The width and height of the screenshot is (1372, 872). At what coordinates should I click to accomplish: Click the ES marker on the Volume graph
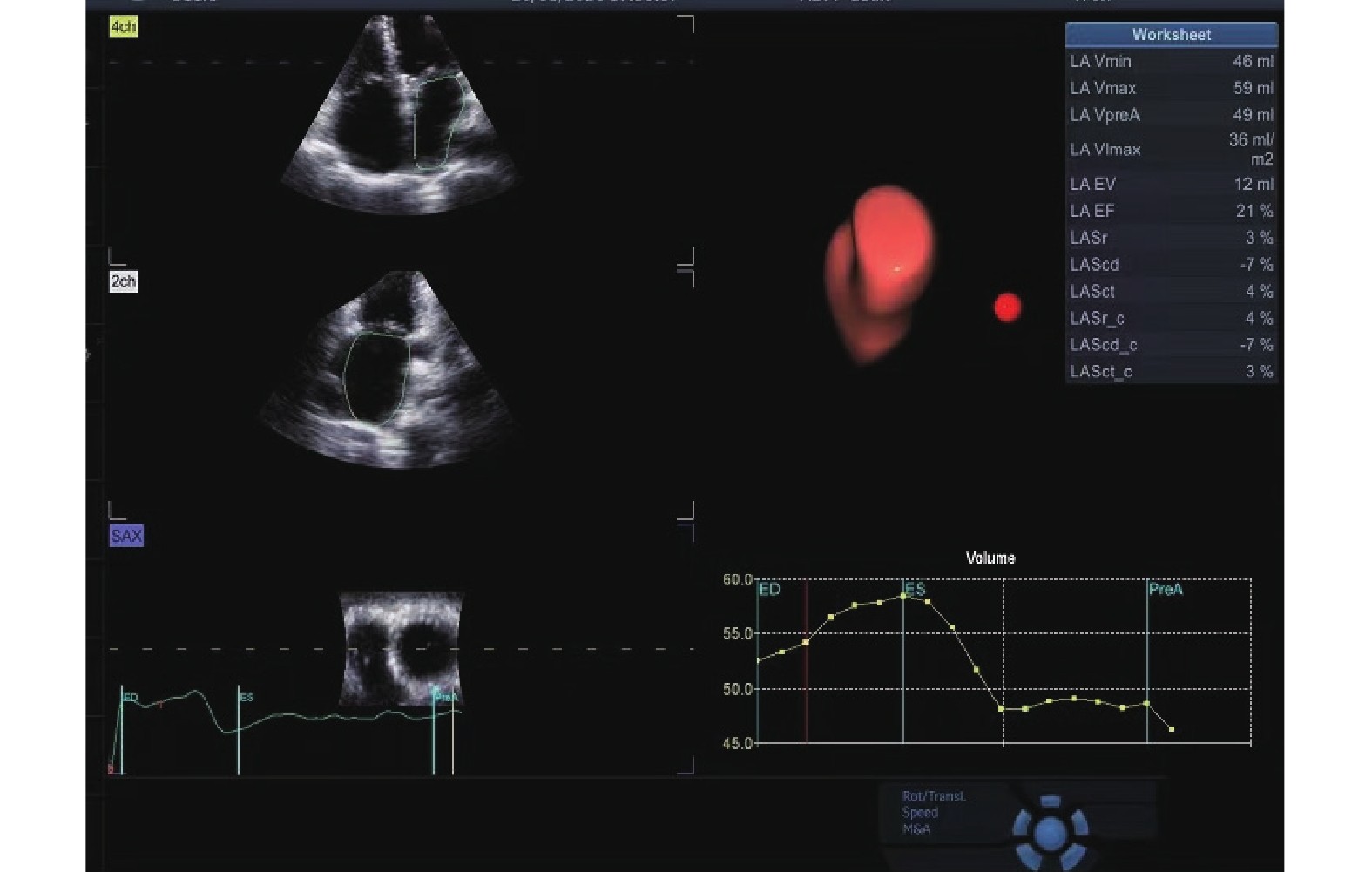(x=914, y=590)
